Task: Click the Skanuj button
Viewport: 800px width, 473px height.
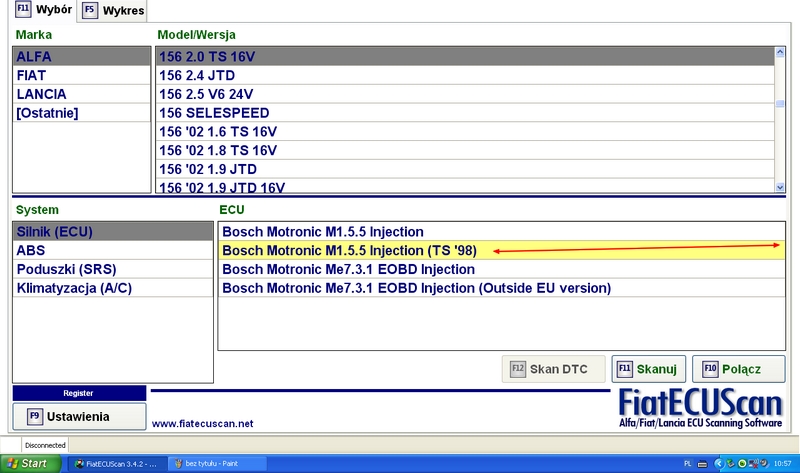Action: click(x=648, y=369)
